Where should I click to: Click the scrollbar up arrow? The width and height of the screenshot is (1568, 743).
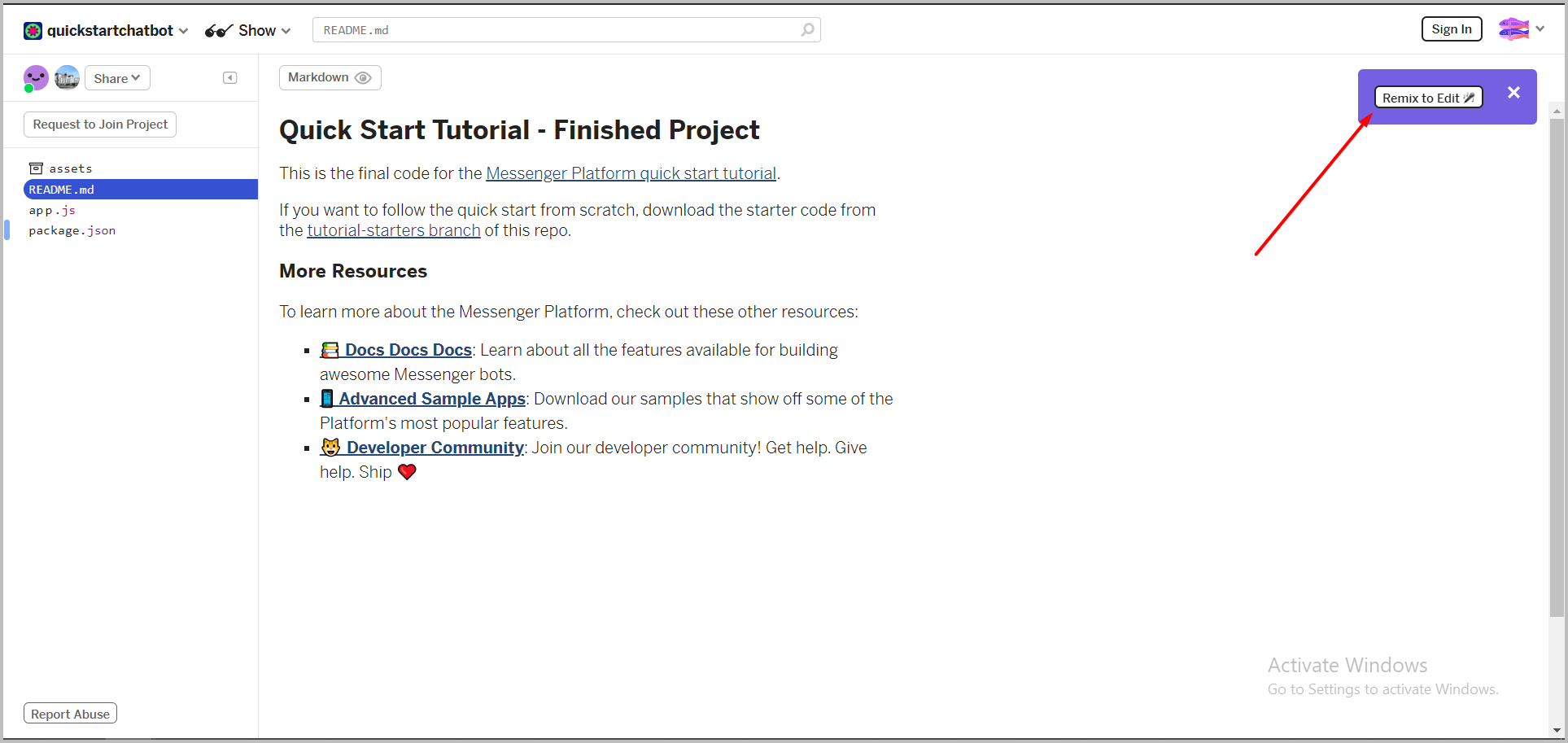pyautogui.click(x=1557, y=111)
